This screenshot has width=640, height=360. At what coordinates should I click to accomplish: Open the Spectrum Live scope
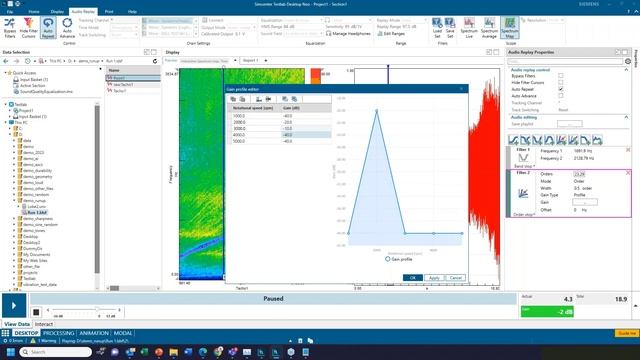[x=469, y=28]
